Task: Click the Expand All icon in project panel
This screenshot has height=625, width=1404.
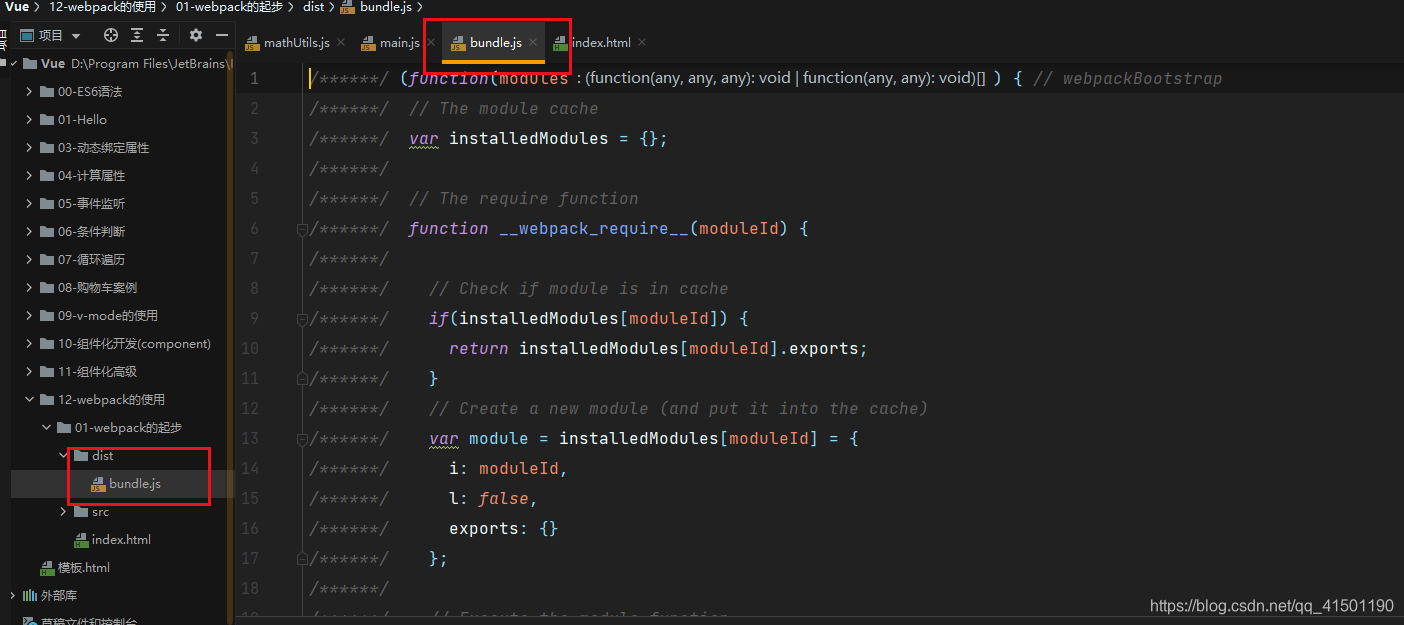Action: click(x=137, y=35)
